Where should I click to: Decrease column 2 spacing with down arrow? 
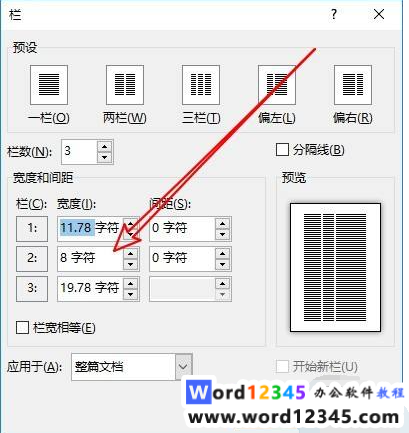(x=223, y=265)
